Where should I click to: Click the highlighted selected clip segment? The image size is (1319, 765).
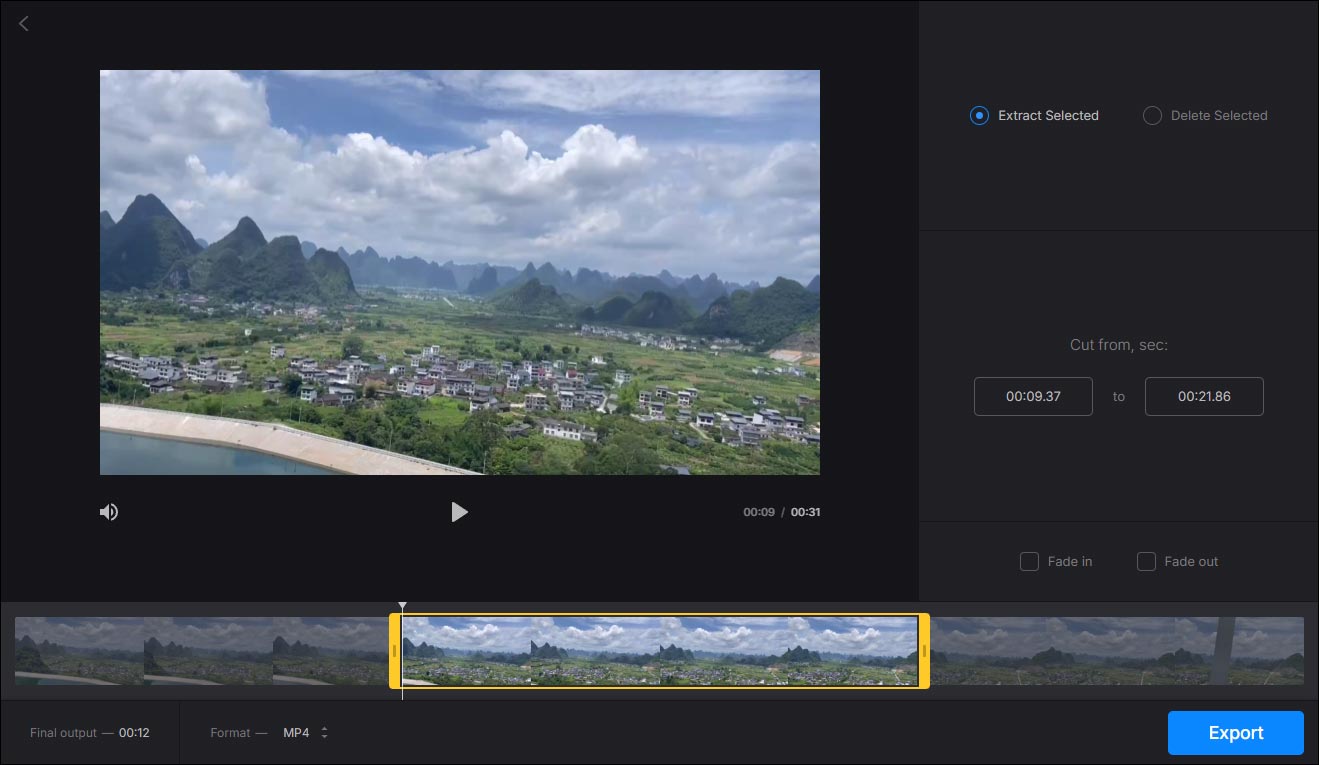click(x=659, y=650)
